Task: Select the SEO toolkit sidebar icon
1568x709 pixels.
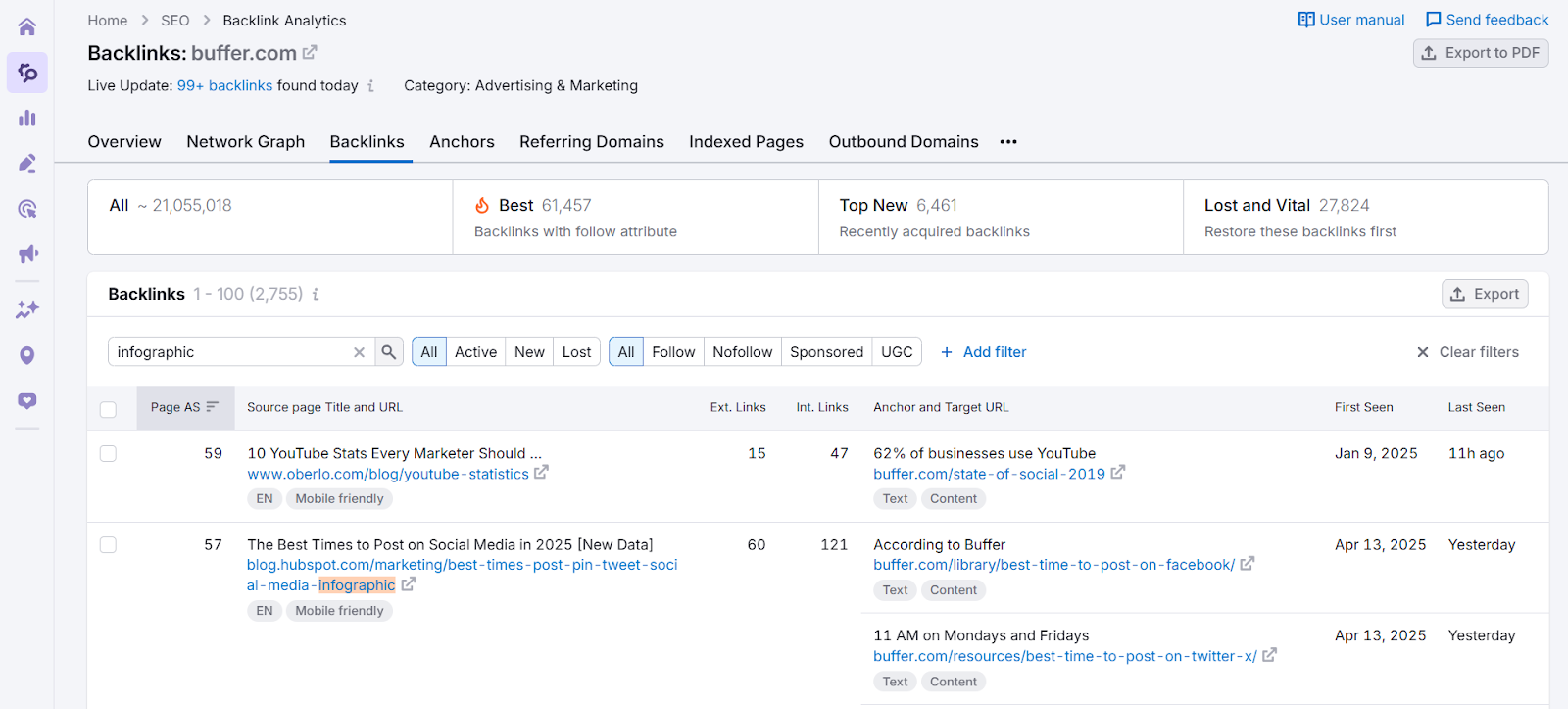Action: (x=27, y=73)
